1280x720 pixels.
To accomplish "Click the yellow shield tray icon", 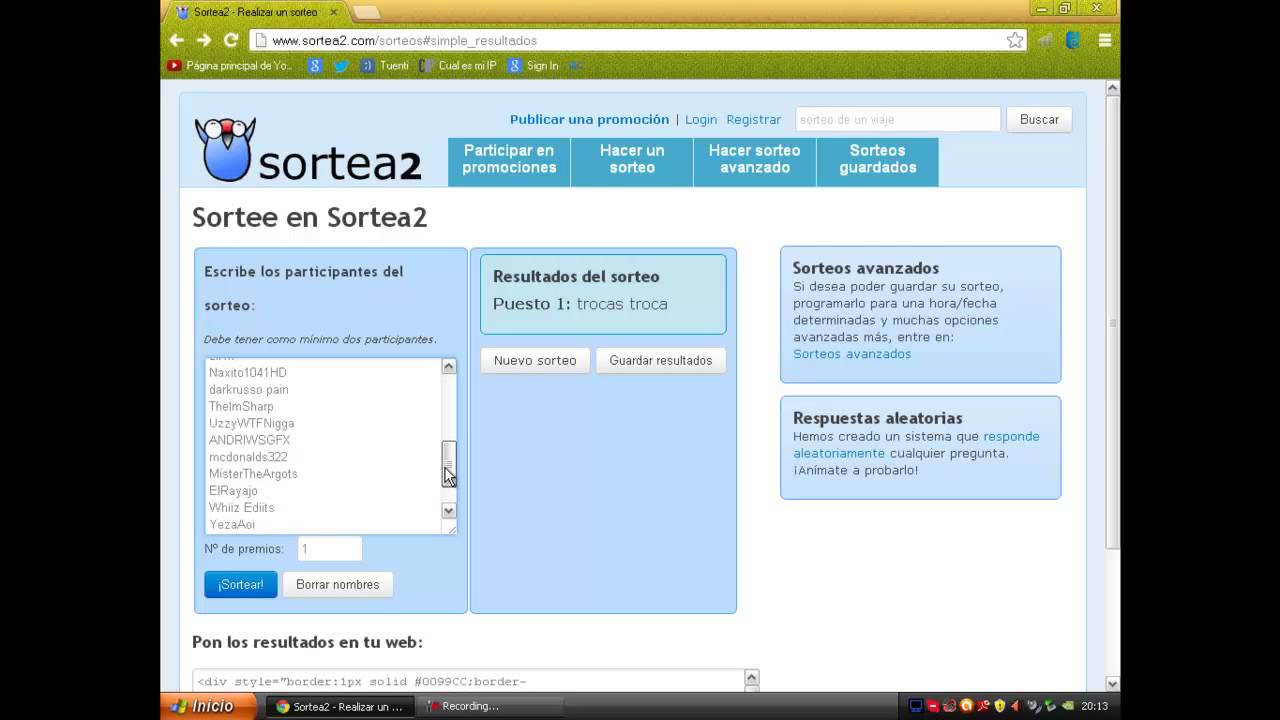I will 999,706.
